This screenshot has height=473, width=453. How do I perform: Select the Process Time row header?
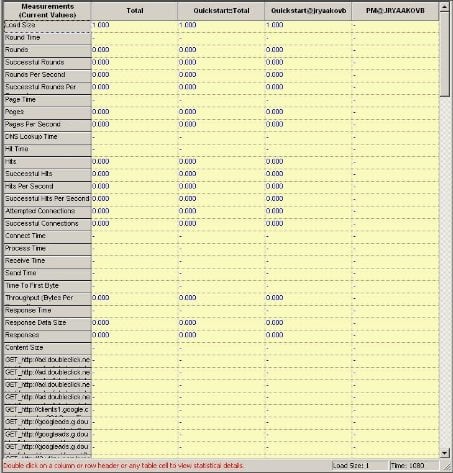(x=47, y=249)
